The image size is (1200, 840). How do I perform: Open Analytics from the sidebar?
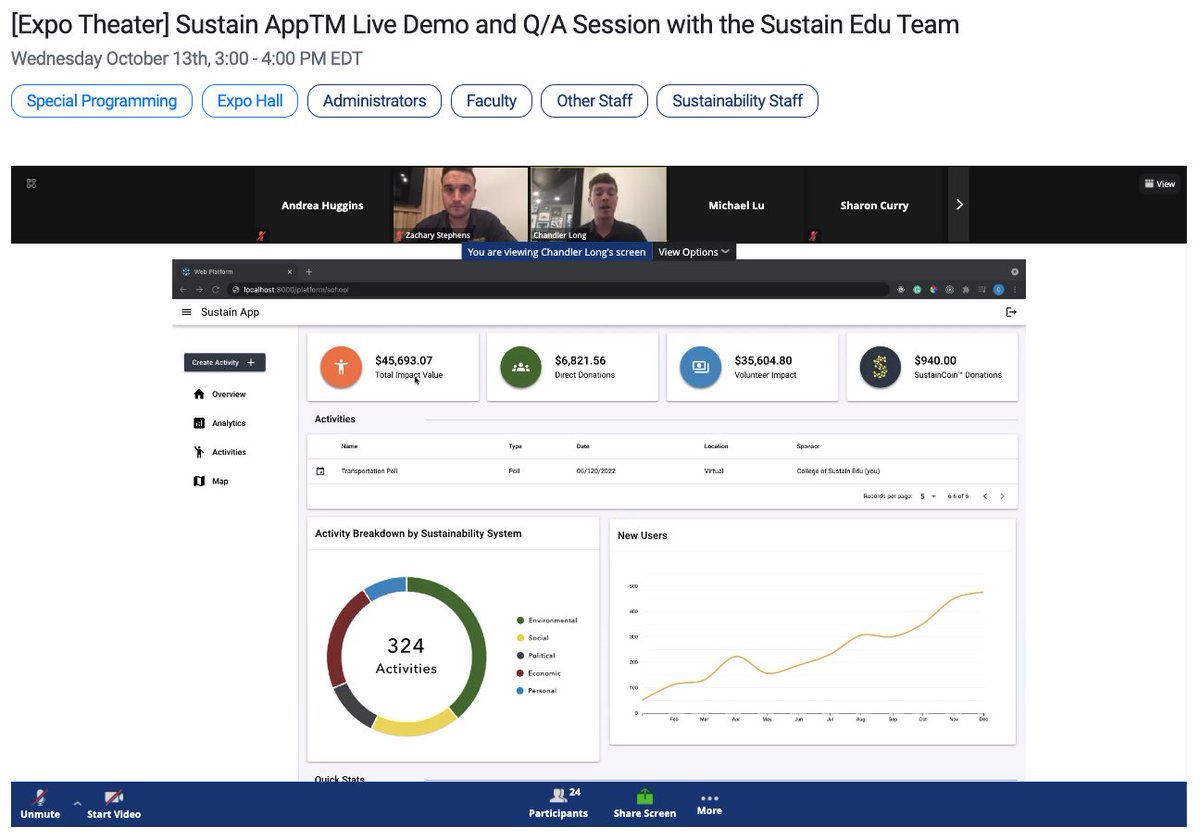220,423
